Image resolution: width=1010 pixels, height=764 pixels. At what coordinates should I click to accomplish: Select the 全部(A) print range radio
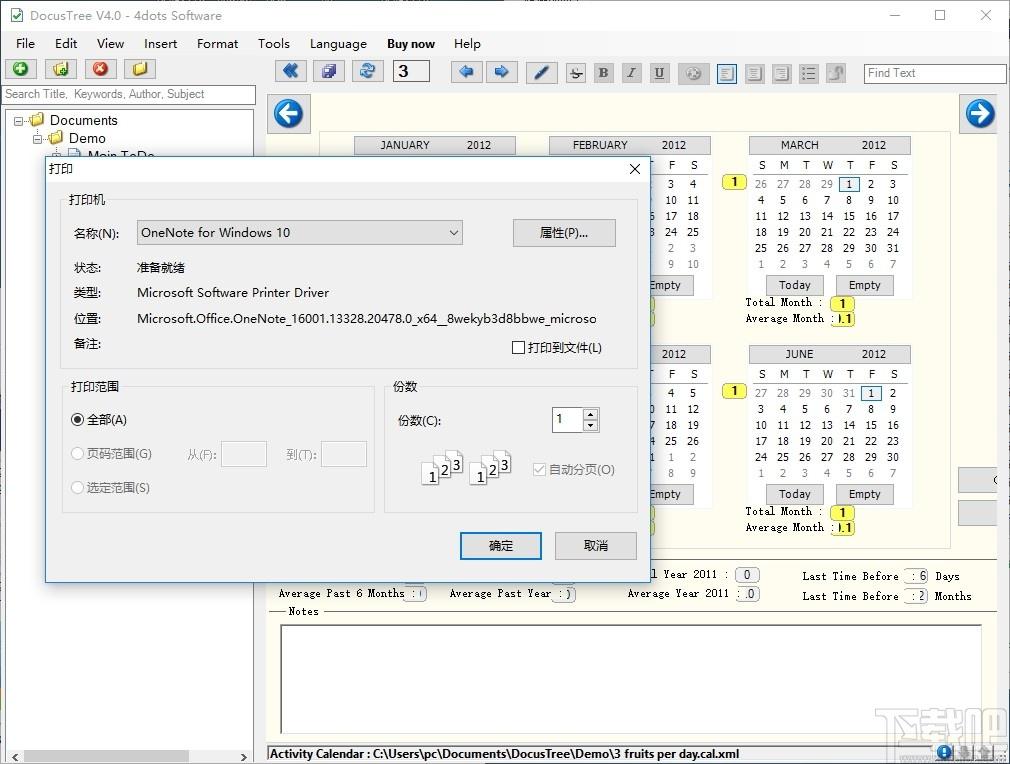coord(77,420)
